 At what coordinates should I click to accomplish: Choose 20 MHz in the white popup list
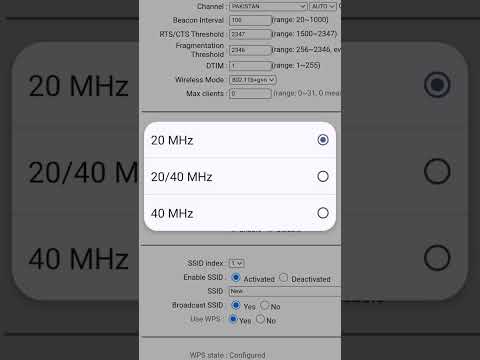(240, 140)
